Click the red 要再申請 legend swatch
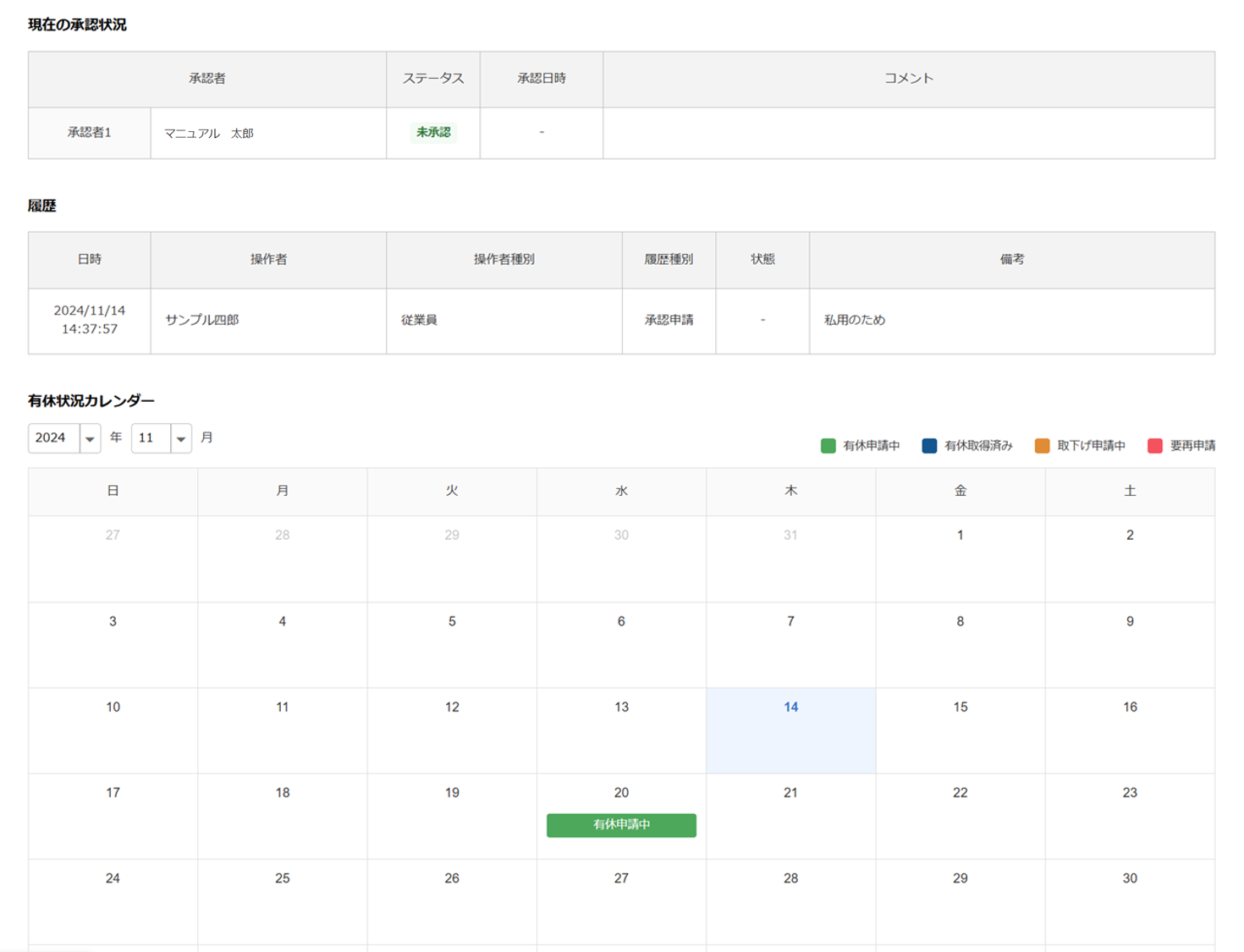1244x952 pixels. click(x=1154, y=446)
